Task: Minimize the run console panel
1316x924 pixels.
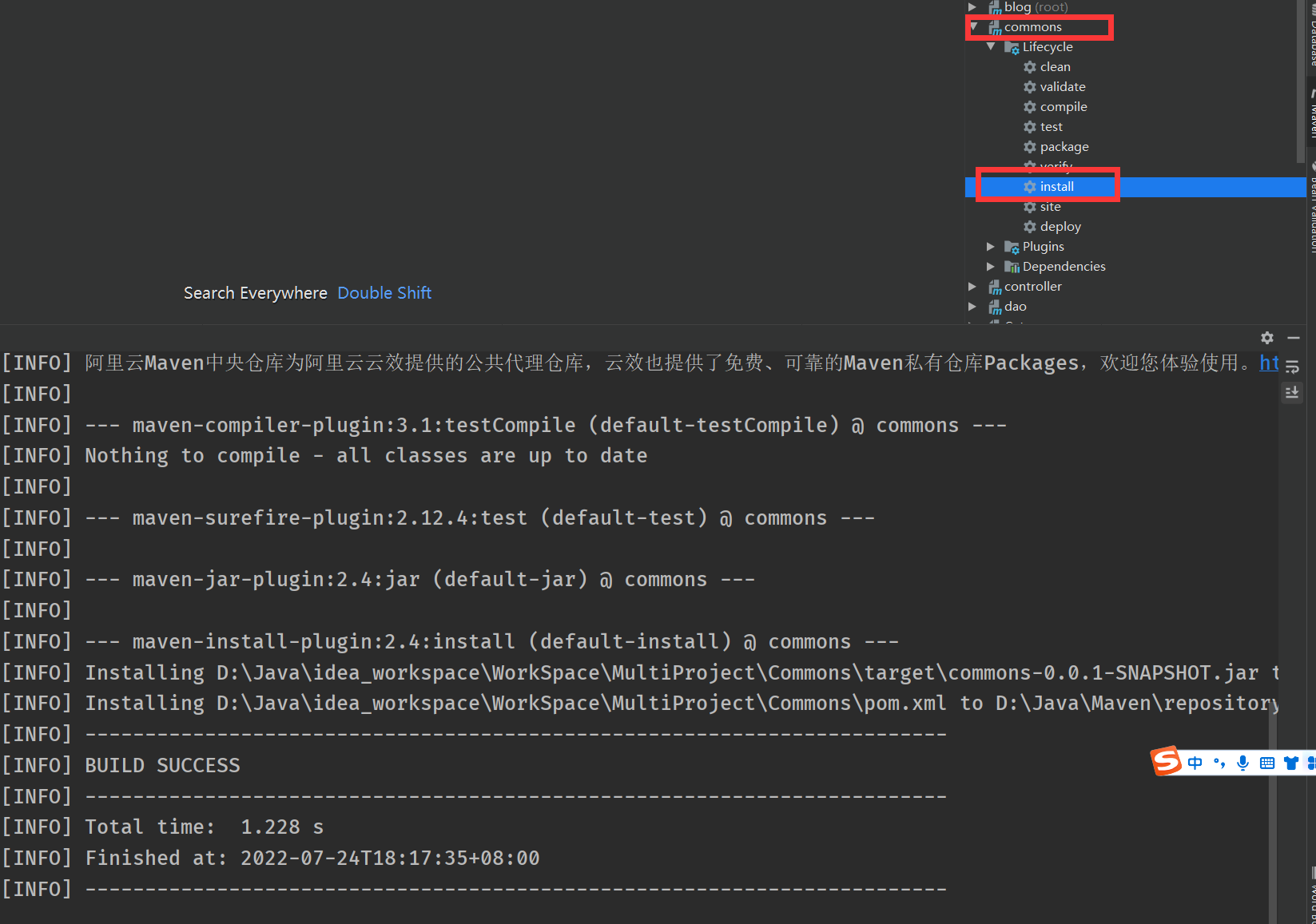Action: [x=1294, y=338]
